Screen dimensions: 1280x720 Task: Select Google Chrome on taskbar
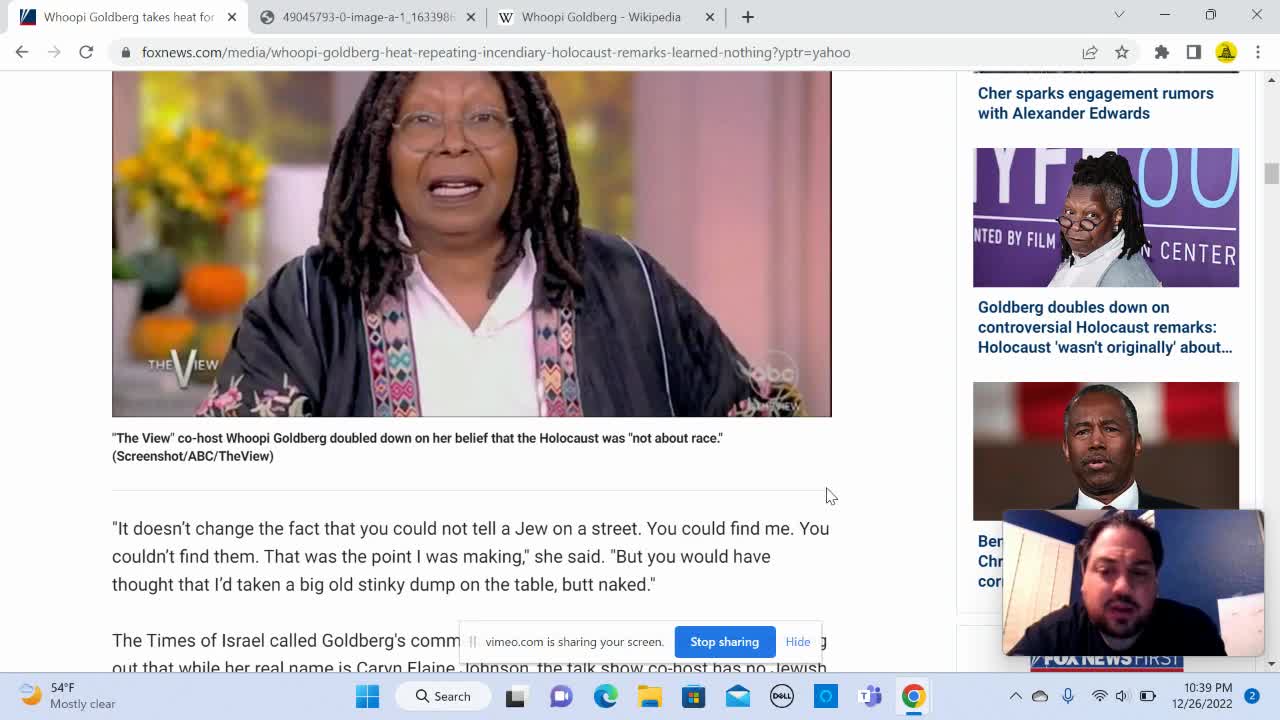pyautogui.click(x=913, y=696)
